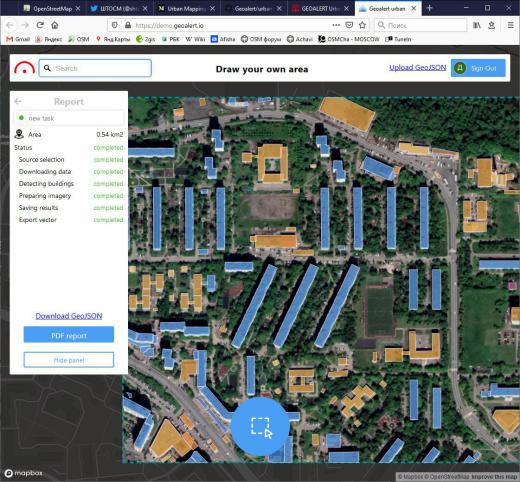Focus the Geoalert Search input field
Viewport: 520px width, 482px height.
95,68
